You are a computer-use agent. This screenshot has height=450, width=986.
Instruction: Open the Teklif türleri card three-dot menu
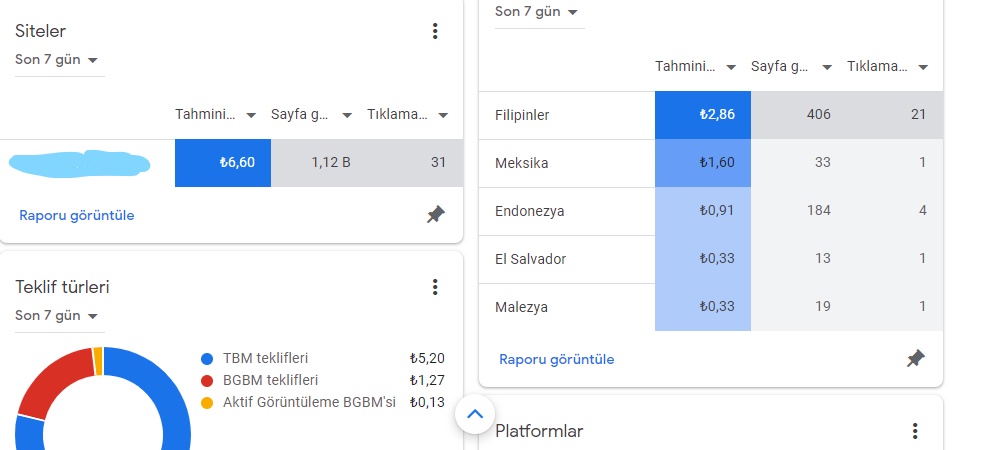point(435,287)
